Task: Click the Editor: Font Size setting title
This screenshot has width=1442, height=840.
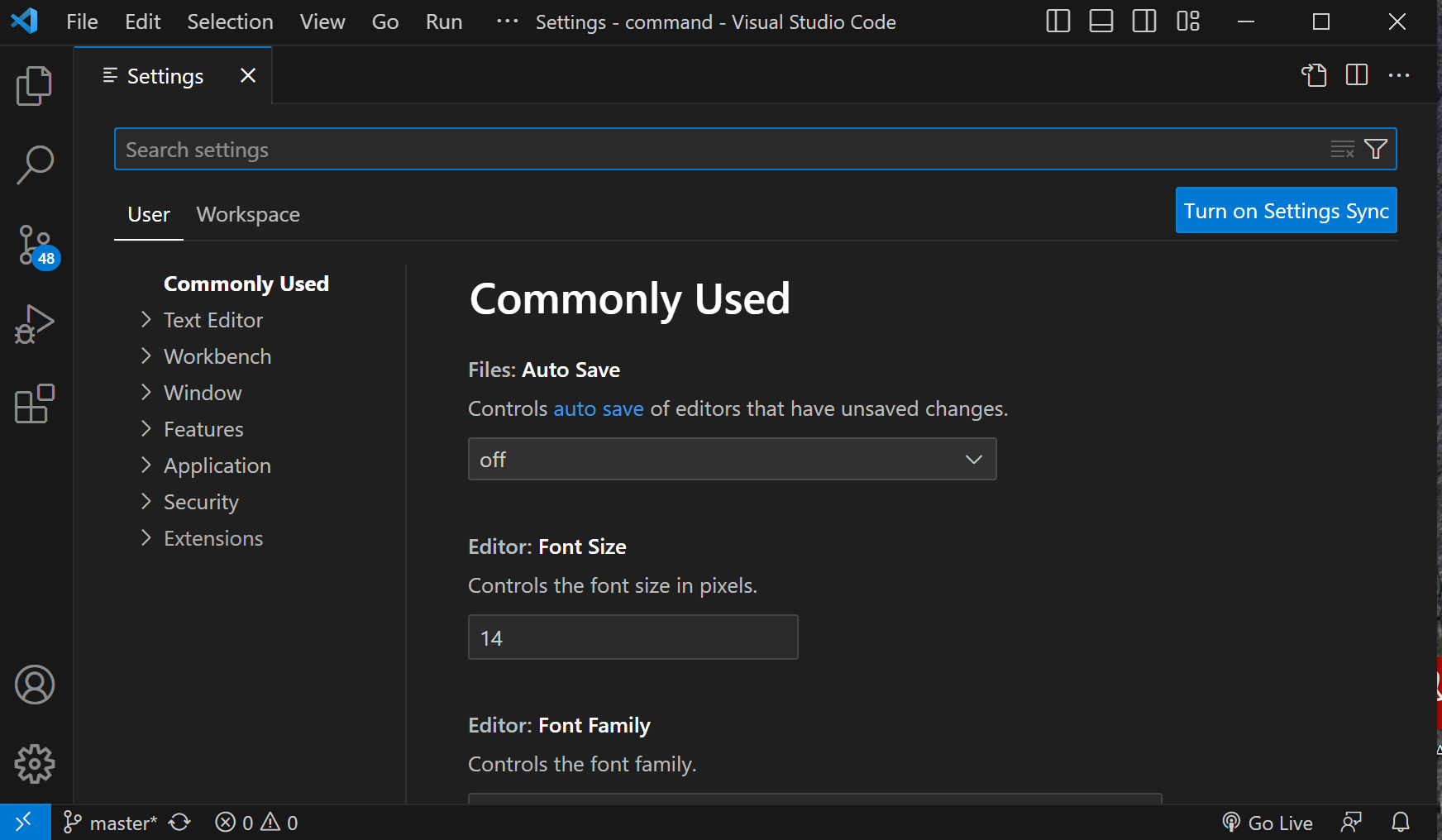Action: (547, 546)
